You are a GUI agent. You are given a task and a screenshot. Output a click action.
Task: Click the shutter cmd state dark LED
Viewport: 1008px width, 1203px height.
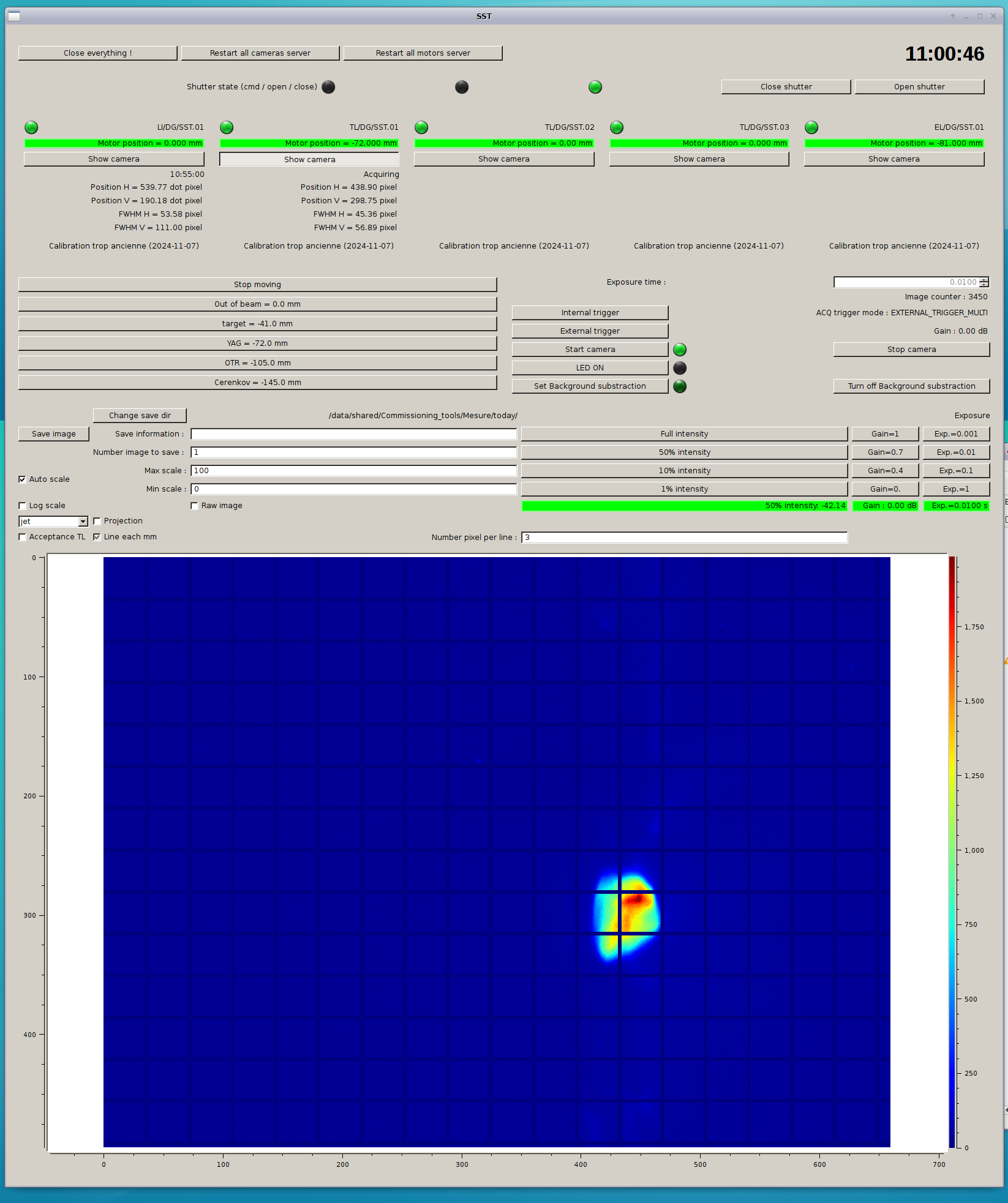(329, 87)
